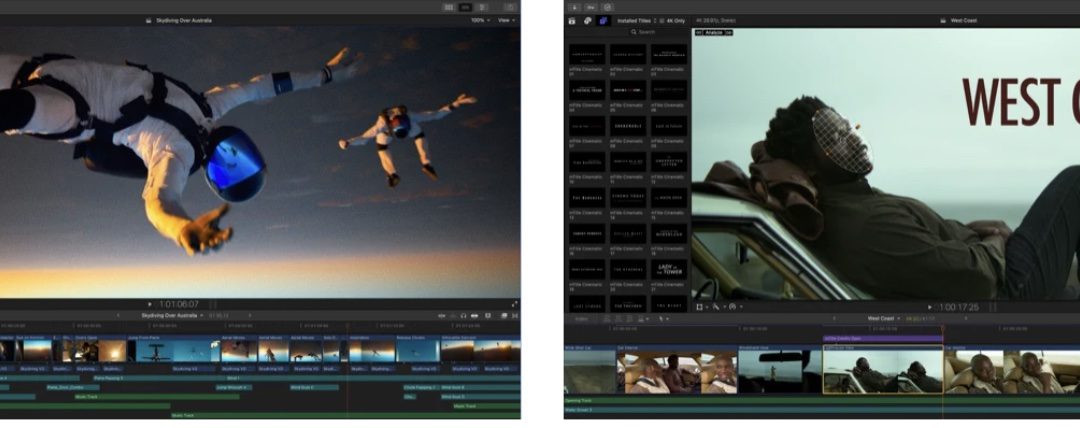Image resolution: width=1080 pixels, height=428 pixels.
Task: Select the Silhouette Canyon clip
Action: point(480,349)
